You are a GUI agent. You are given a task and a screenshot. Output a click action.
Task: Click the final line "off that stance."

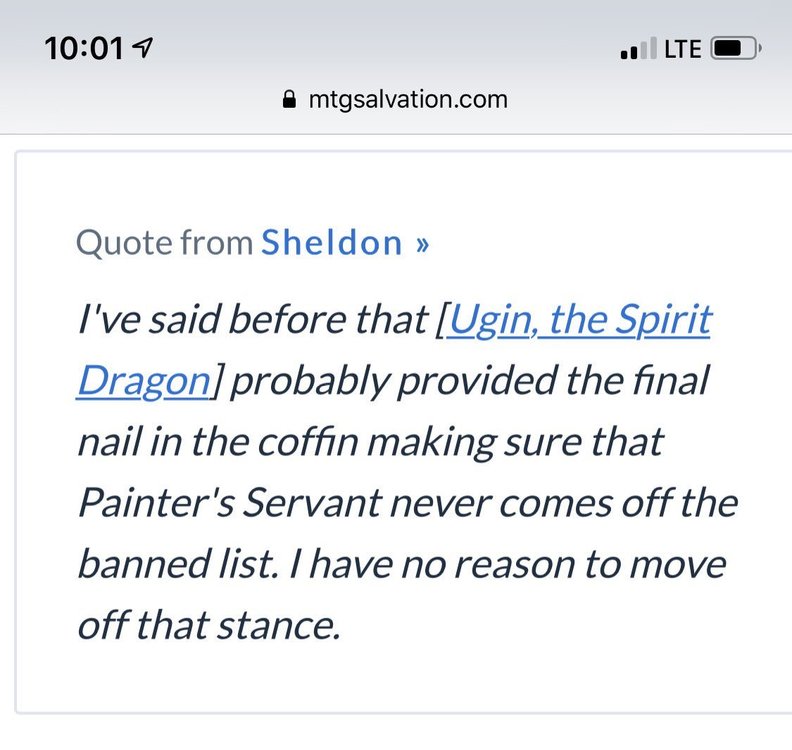click(210, 624)
